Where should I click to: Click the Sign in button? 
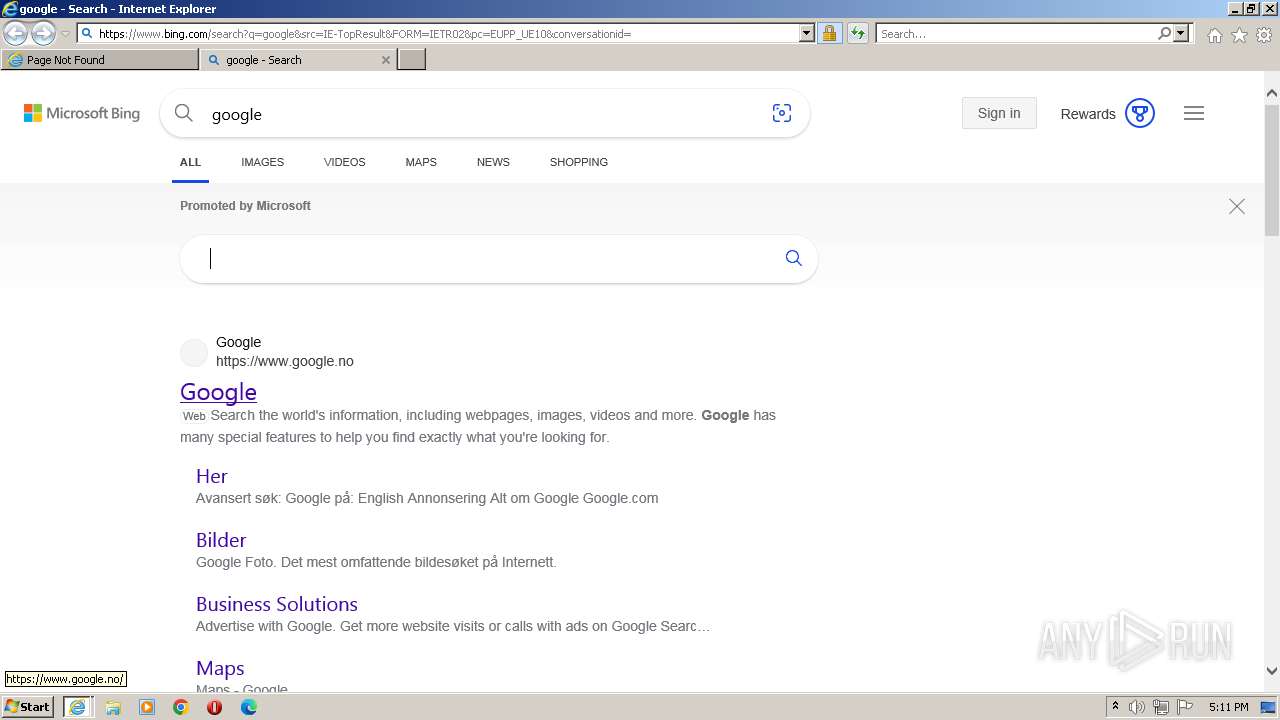tap(999, 113)
